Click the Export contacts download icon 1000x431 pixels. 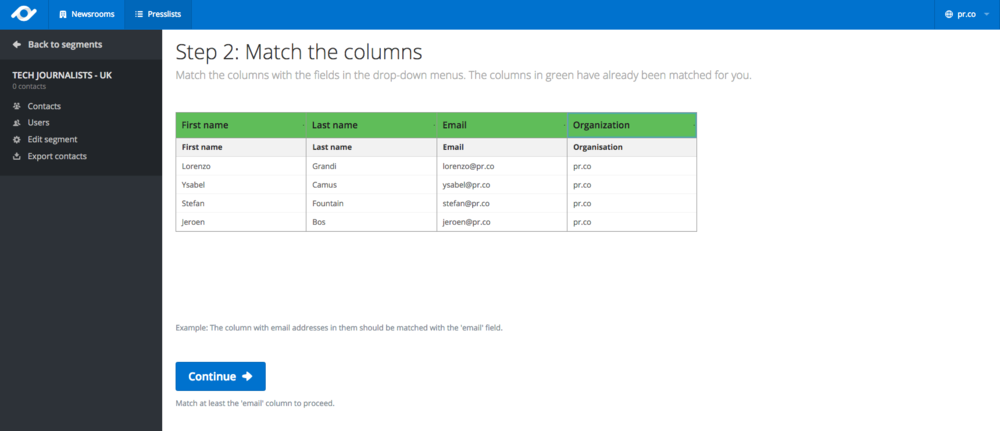coord(17,156)
